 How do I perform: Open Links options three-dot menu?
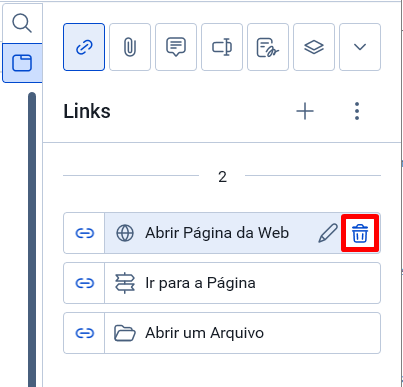pos(357,111)
